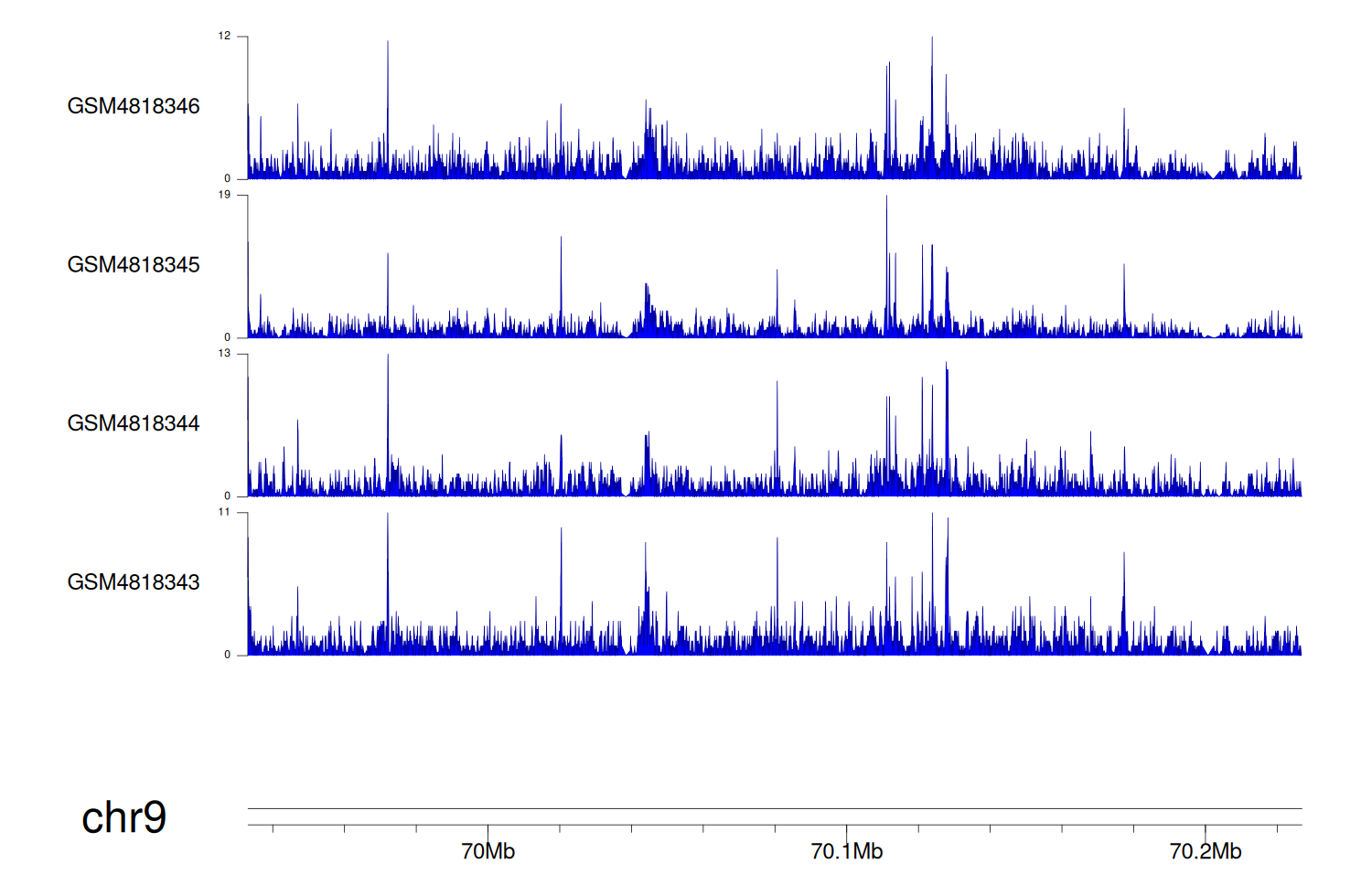The width and height of the screenshot is (1372, 896).
Task: Click the zero baseline label of GSM4818345
Action: pos(228,337)
